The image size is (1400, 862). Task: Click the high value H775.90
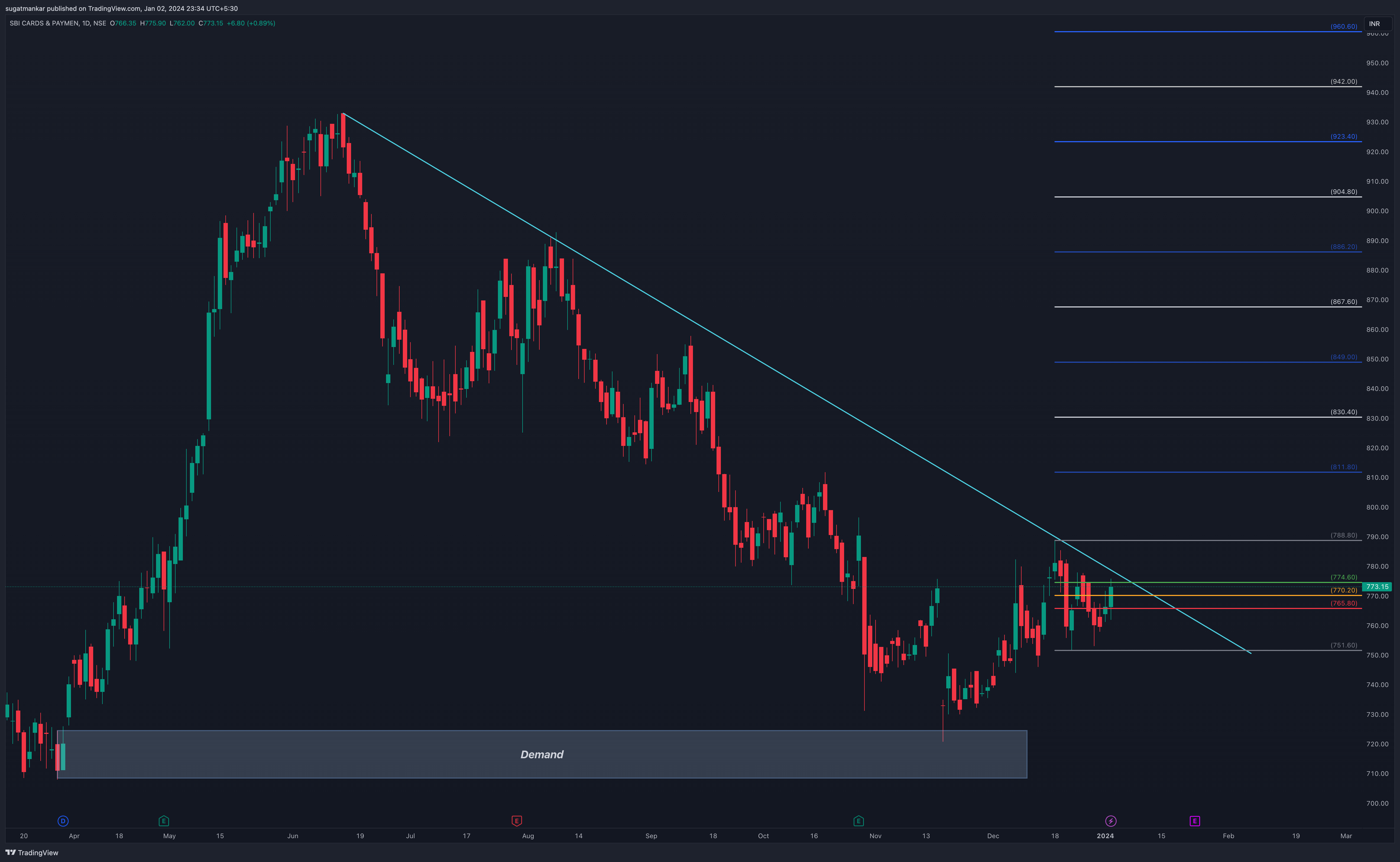(153, 23)
